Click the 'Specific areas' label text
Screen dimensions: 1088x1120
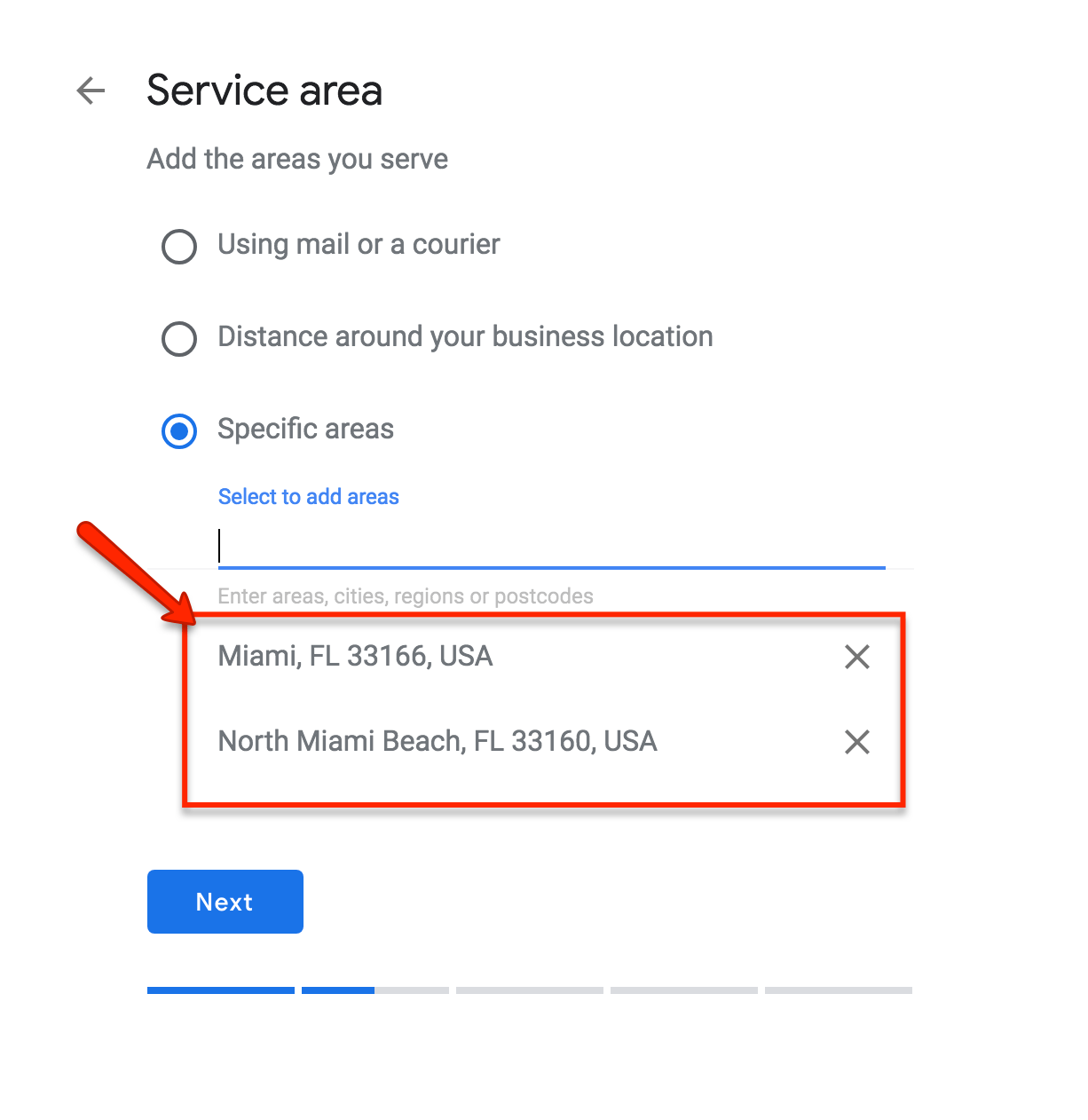[305, 429]
